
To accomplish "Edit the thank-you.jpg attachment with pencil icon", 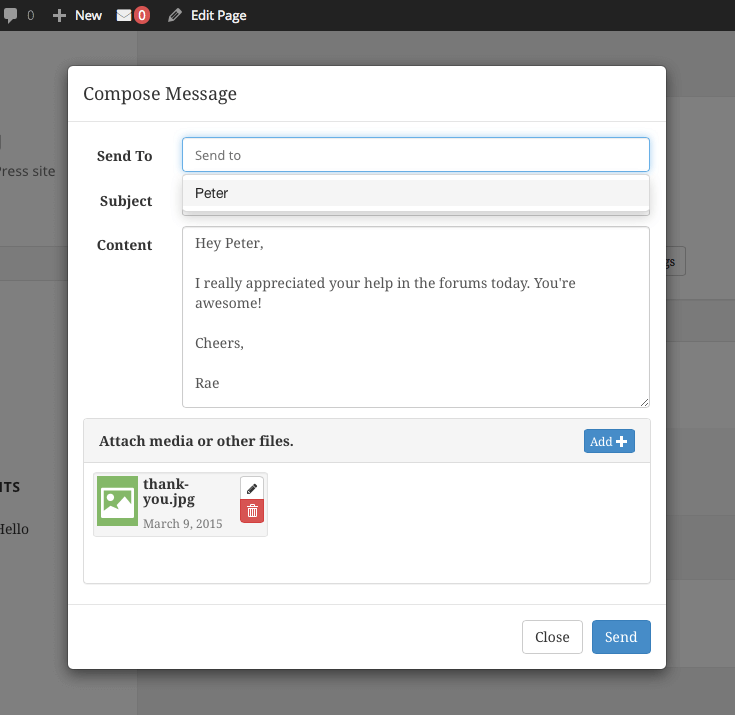I will coord(252,488).
